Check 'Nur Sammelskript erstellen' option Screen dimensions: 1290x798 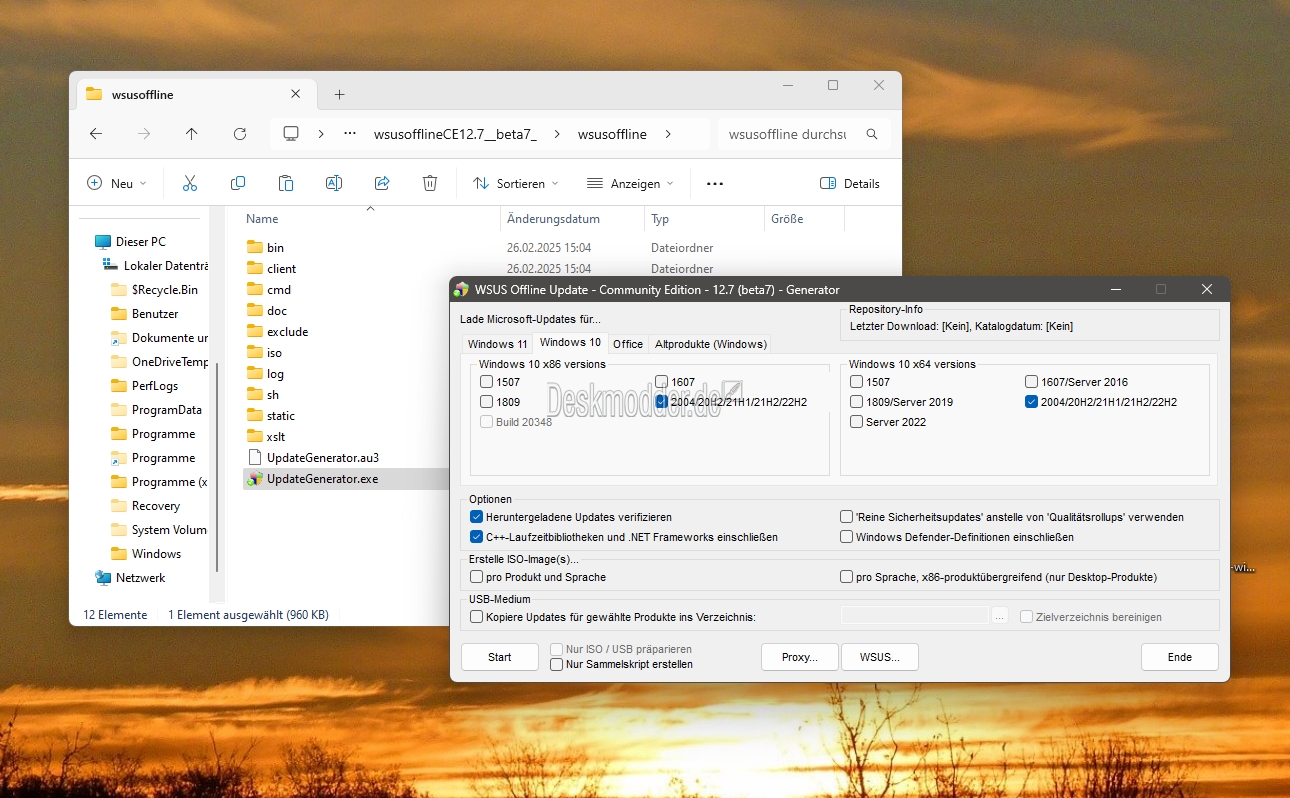[557, 664]
